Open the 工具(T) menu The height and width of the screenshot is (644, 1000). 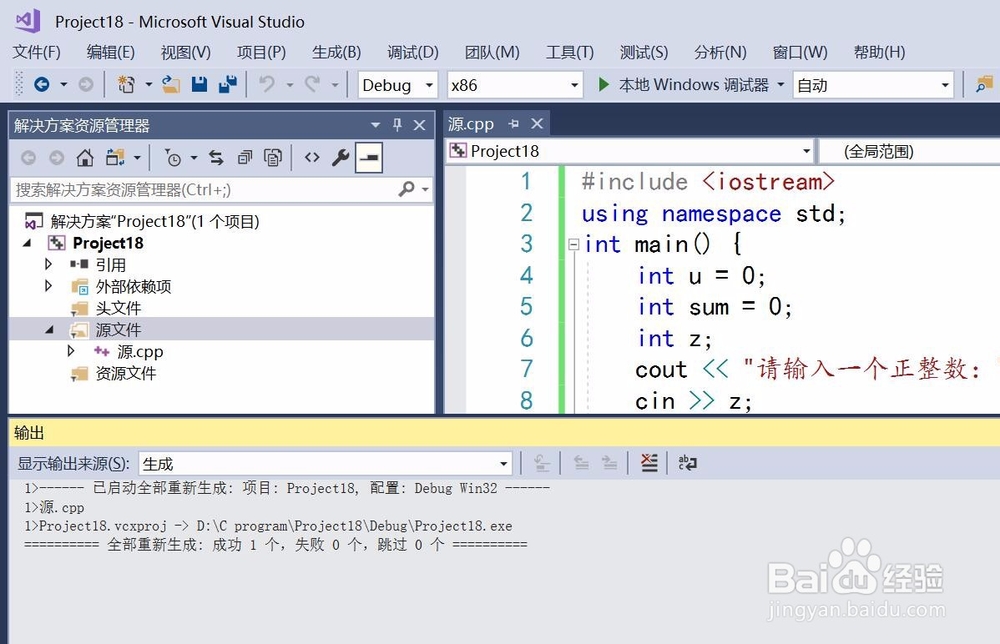tap(570, 52)
